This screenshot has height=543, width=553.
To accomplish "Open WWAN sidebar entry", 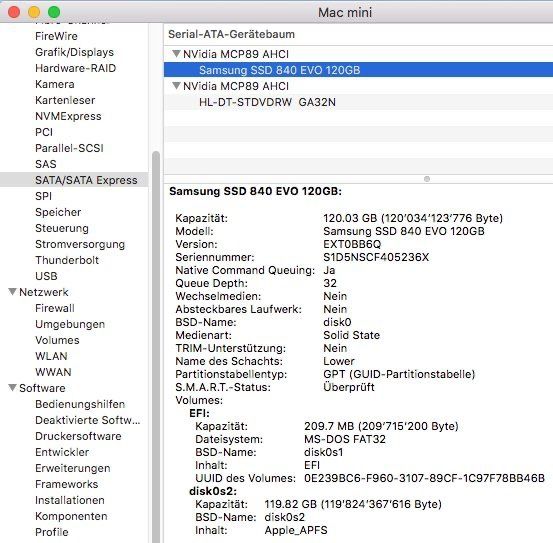I will (53, 372).
